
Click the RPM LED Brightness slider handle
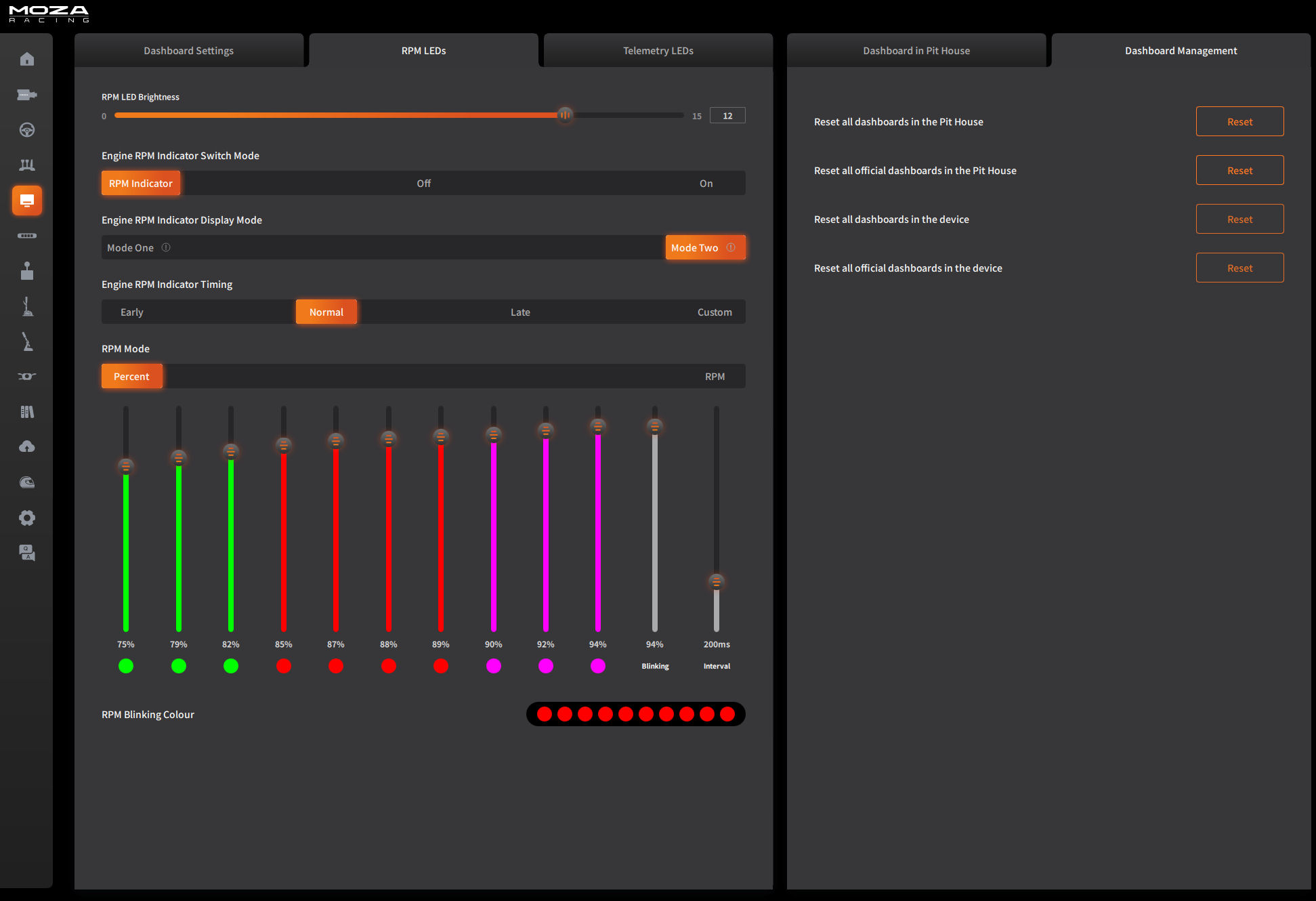[x=564, y=115]
